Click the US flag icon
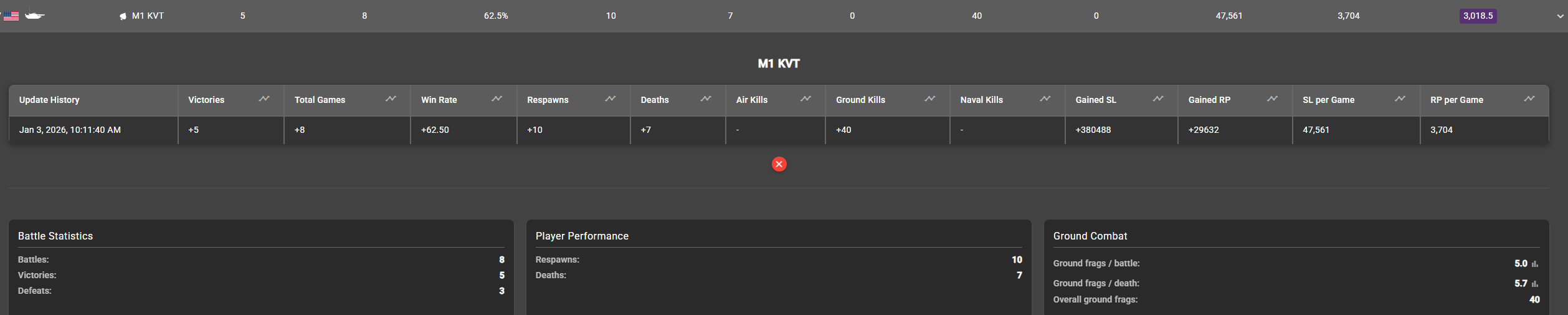This screenshot has height=315, width=1568. (x=11, y=16)
